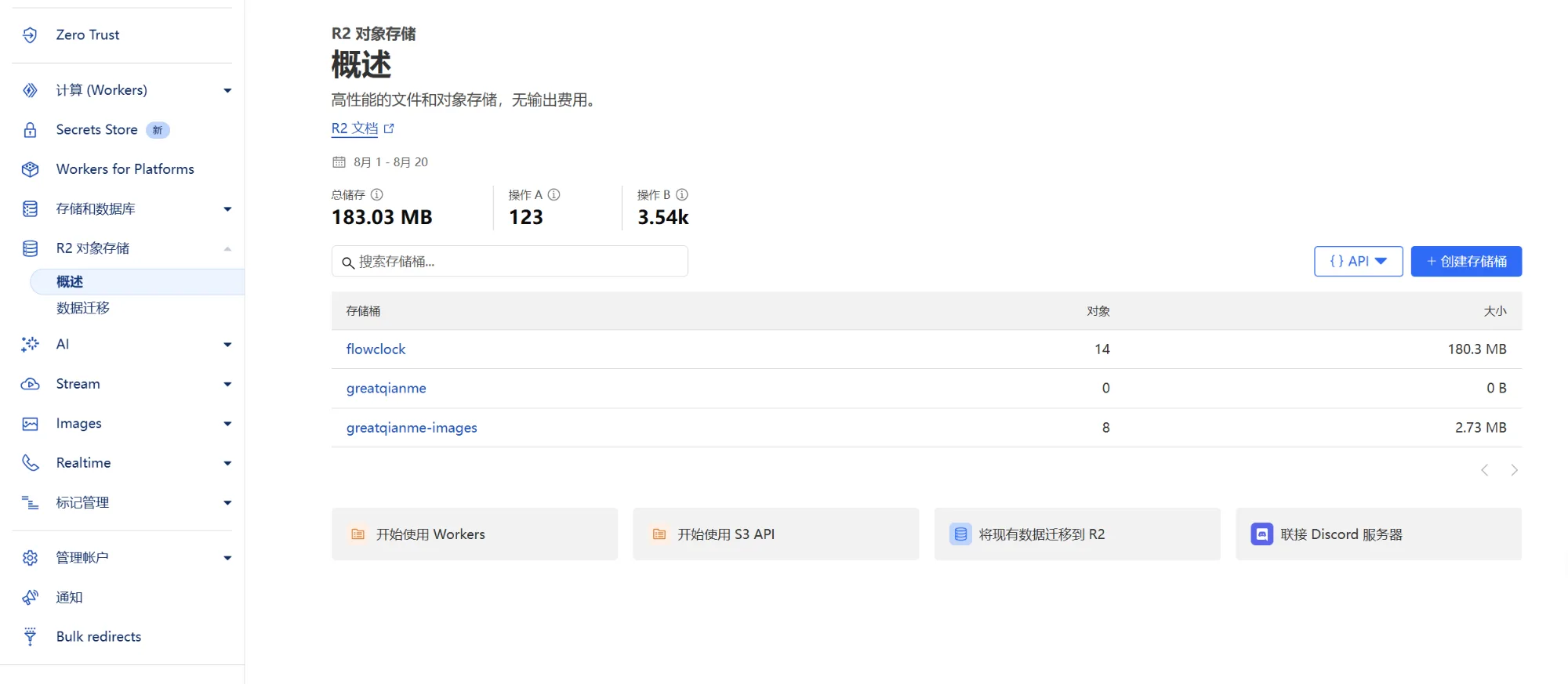
Task: Click info icon next to 总储存
Action: point(376,194)
